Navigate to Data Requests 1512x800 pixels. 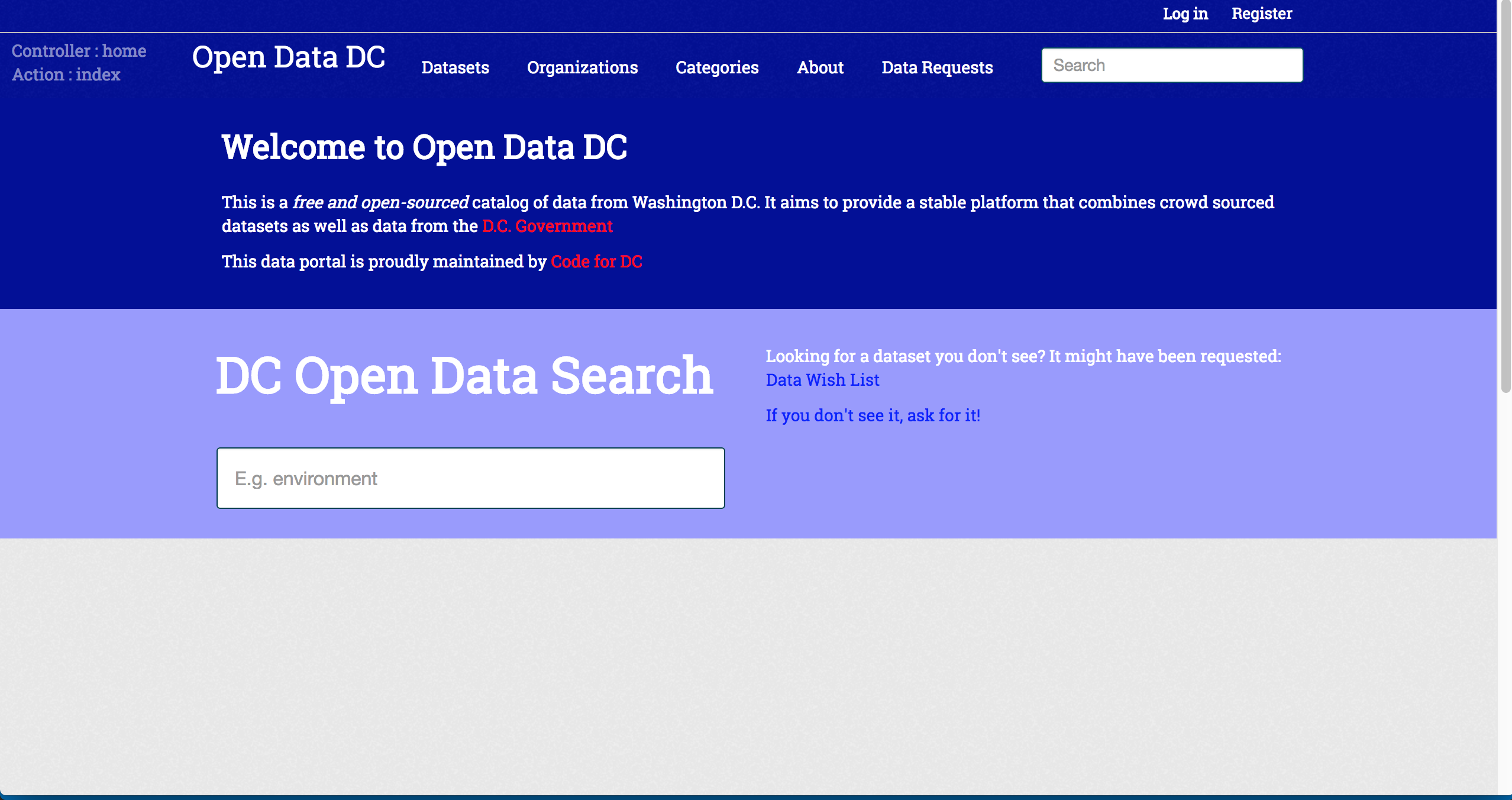(937, 67)
